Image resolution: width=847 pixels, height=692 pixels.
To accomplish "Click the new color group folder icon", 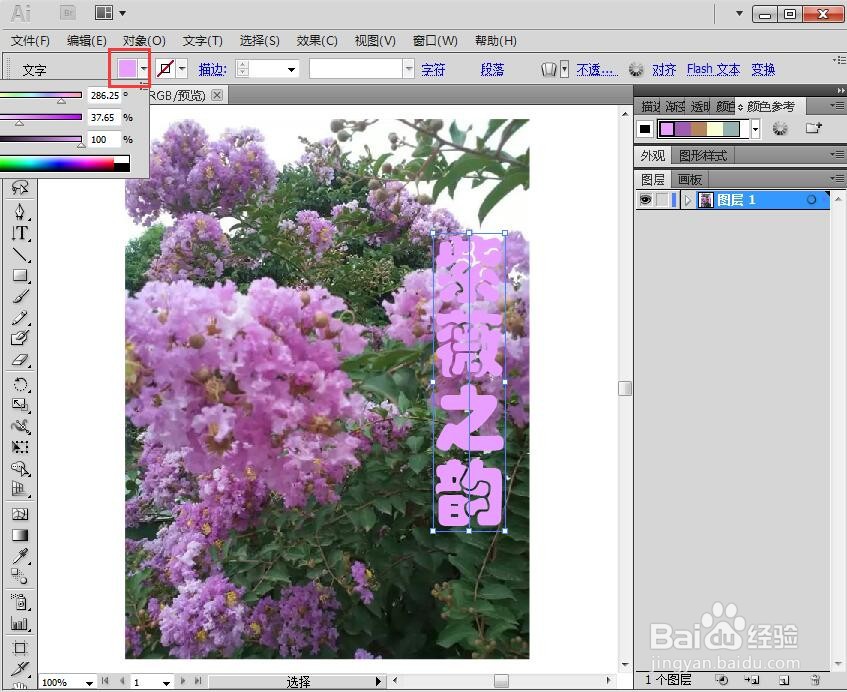I will 814,128.
